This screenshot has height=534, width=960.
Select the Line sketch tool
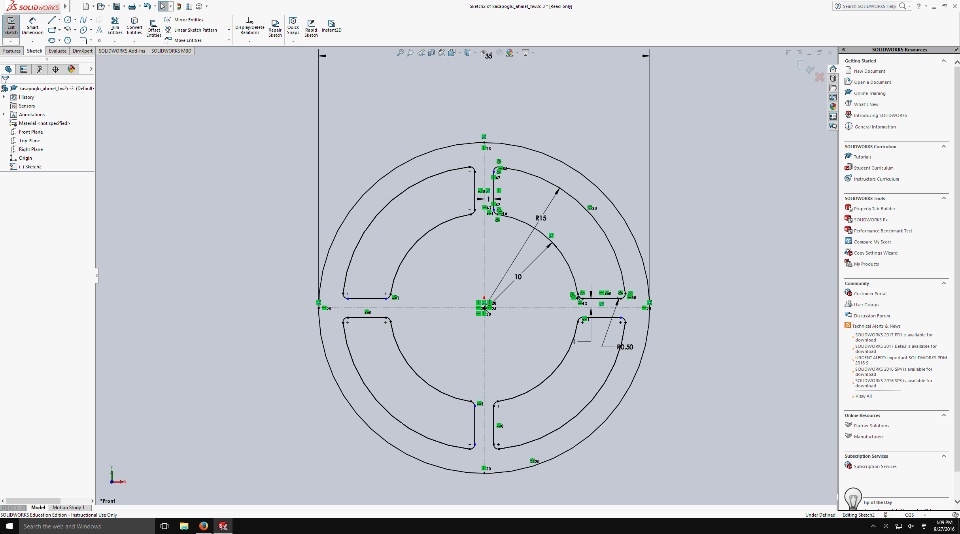click(51, 20)
